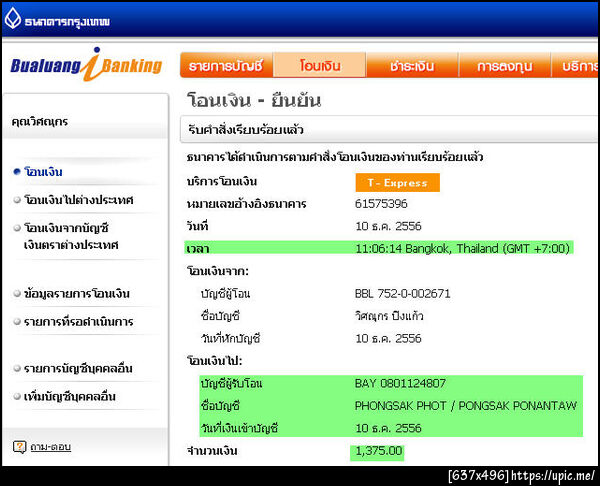The width and height of the screenshot is (600, 486).
Task: Switch to the โอนเงิน tab
Action: [320, 65]
